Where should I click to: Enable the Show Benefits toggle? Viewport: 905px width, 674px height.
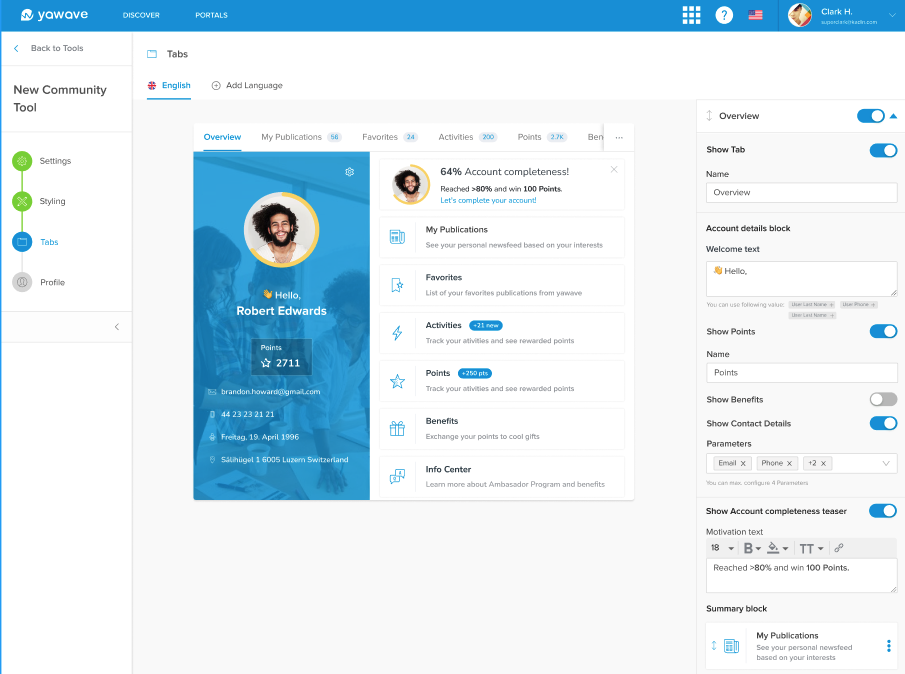pyautogui.click(x=881, y=399)
